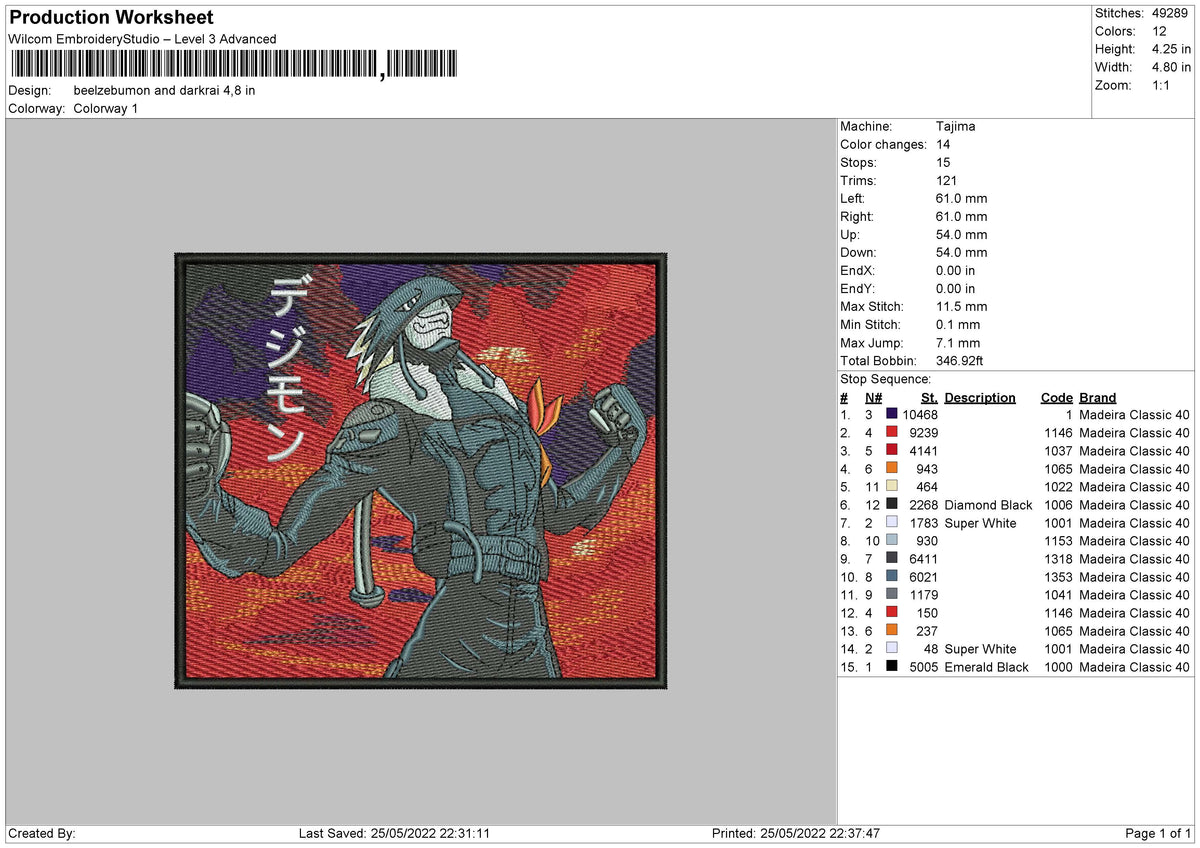Select the Created By label in the footer
The height and width of the screenshot is (848, 1200).
42,833
